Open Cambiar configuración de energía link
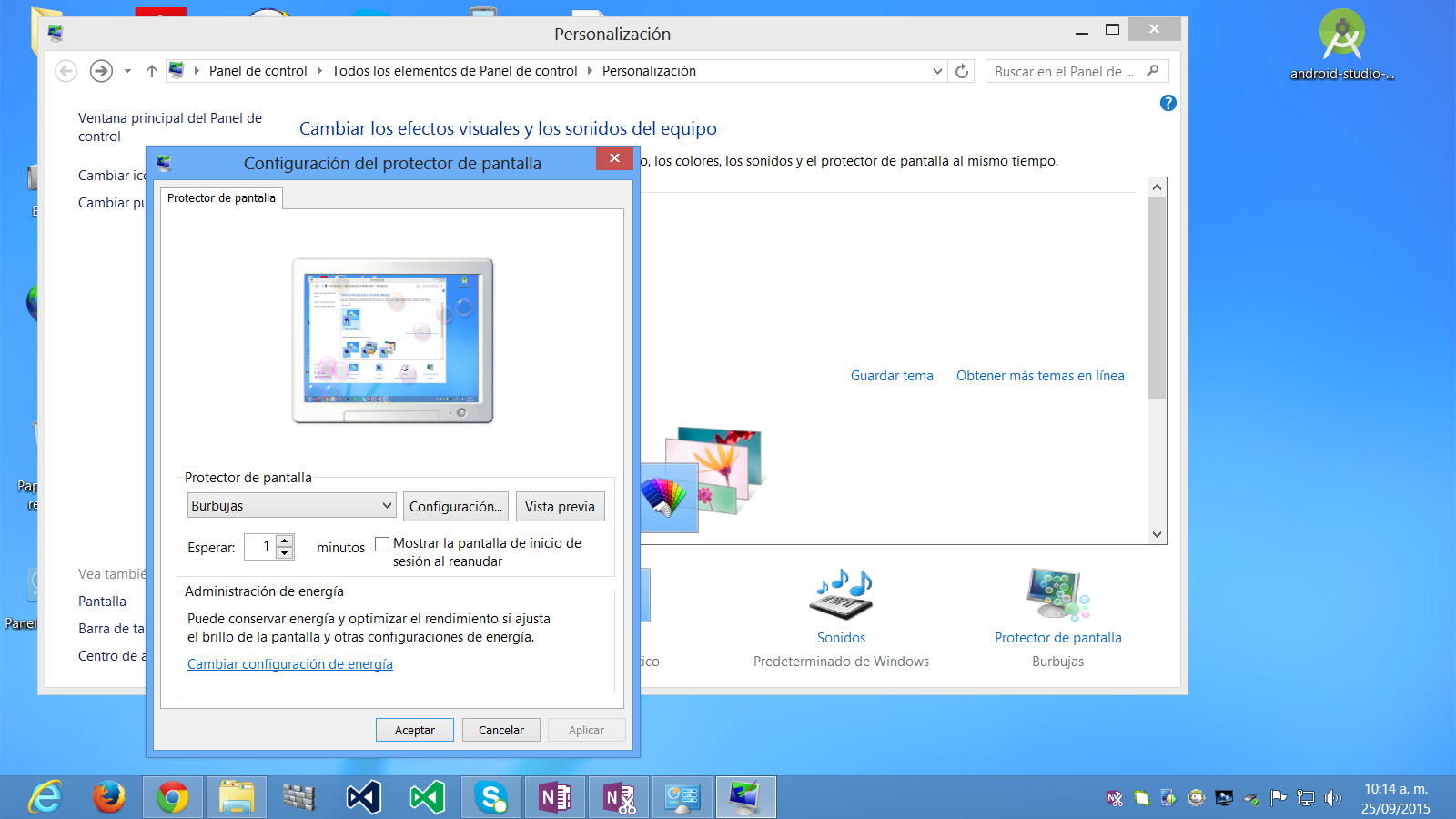The height and width of the screenshot is (819, 1456). coord(290,664)
